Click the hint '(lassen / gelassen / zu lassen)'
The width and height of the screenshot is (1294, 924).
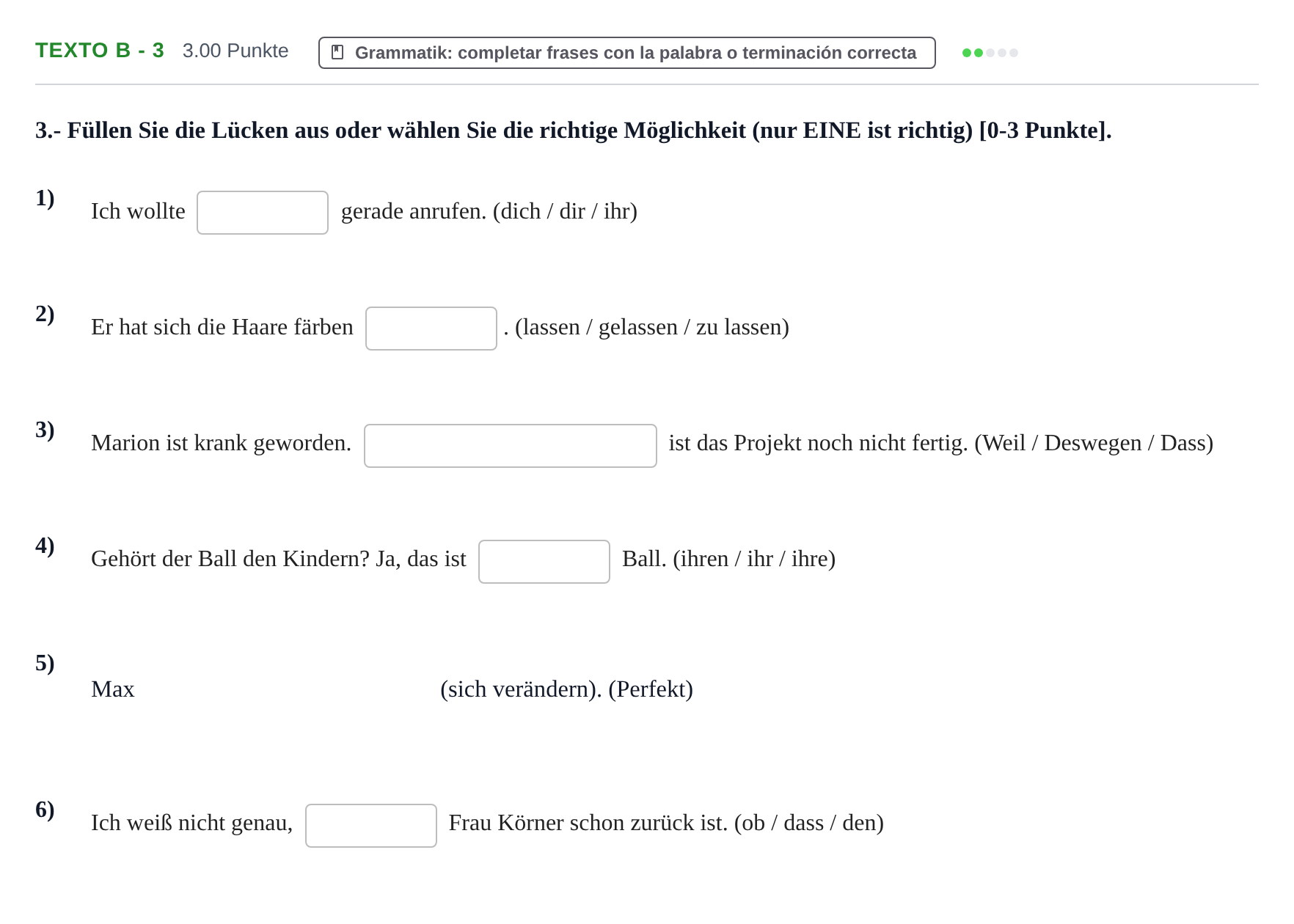coord(652,327)
